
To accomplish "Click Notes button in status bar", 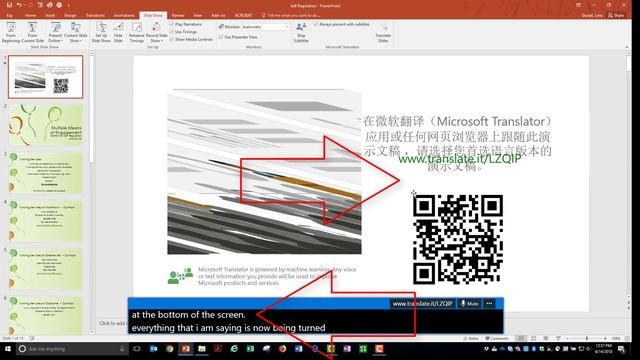I will (x=471, y=338).
